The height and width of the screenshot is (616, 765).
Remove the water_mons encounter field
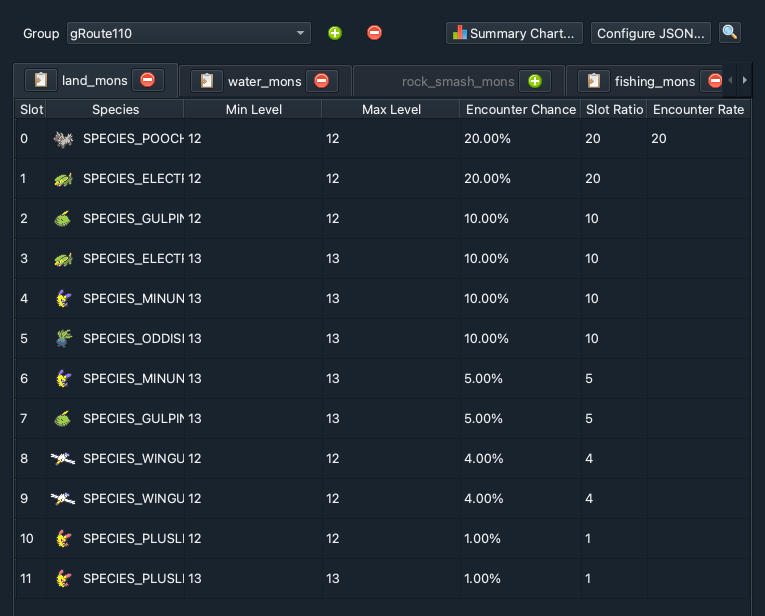coord(322,80)
